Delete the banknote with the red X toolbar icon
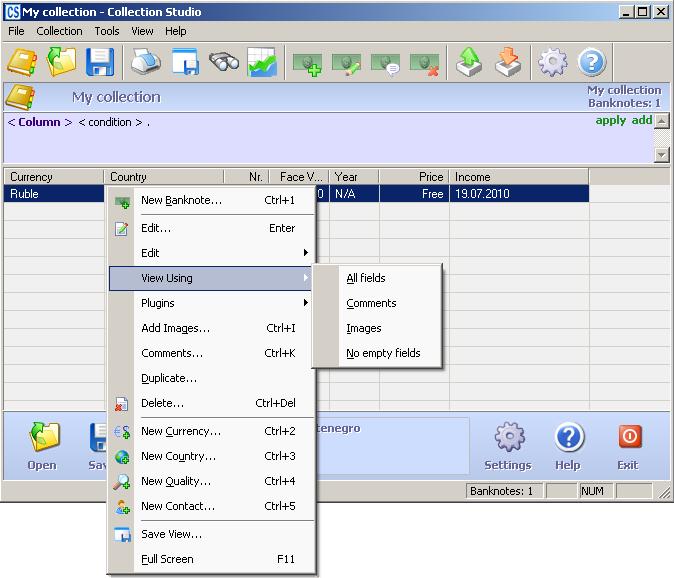 pyautogui.click(x=425, y=64)
